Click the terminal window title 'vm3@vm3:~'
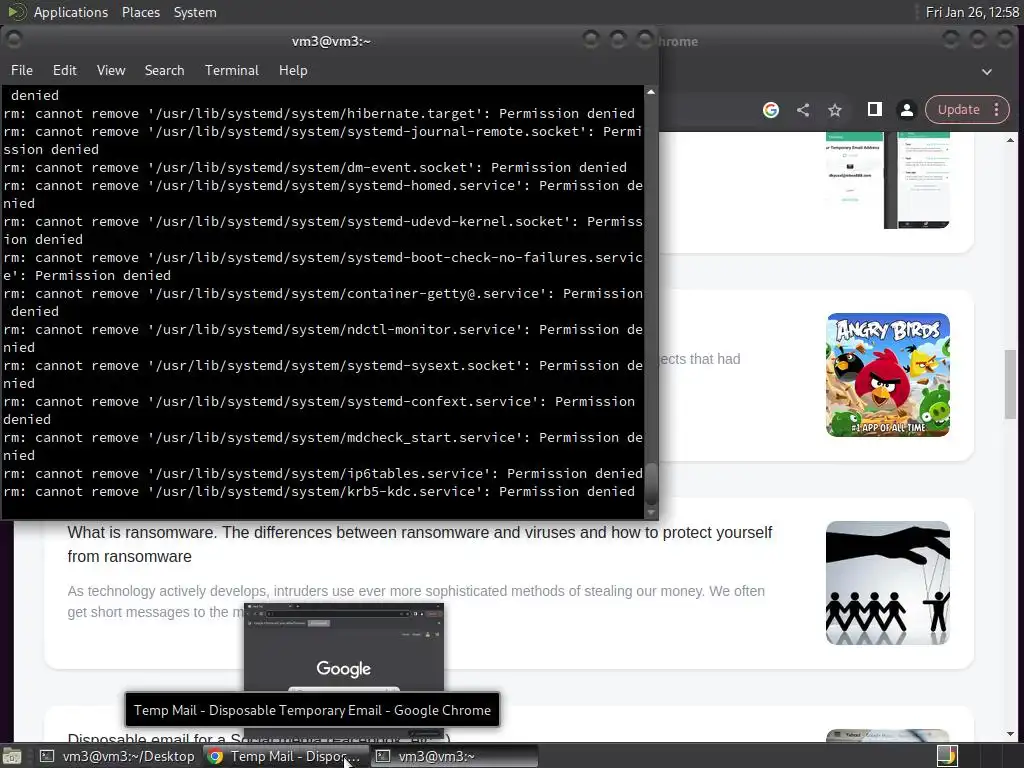This screenshot has height=768, width=1024. 331,41
